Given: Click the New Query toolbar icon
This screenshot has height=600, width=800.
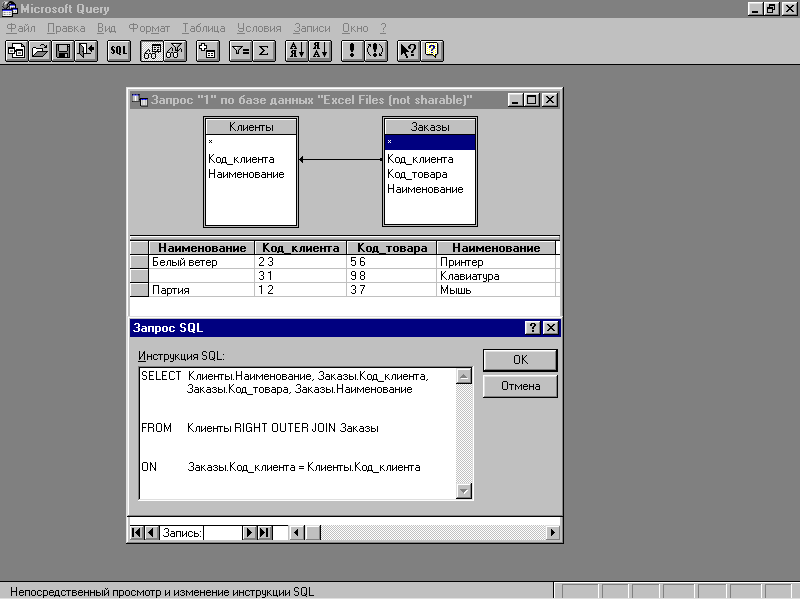Looking at the screenshot, I should pyautogui.click(x=17, y=51).
